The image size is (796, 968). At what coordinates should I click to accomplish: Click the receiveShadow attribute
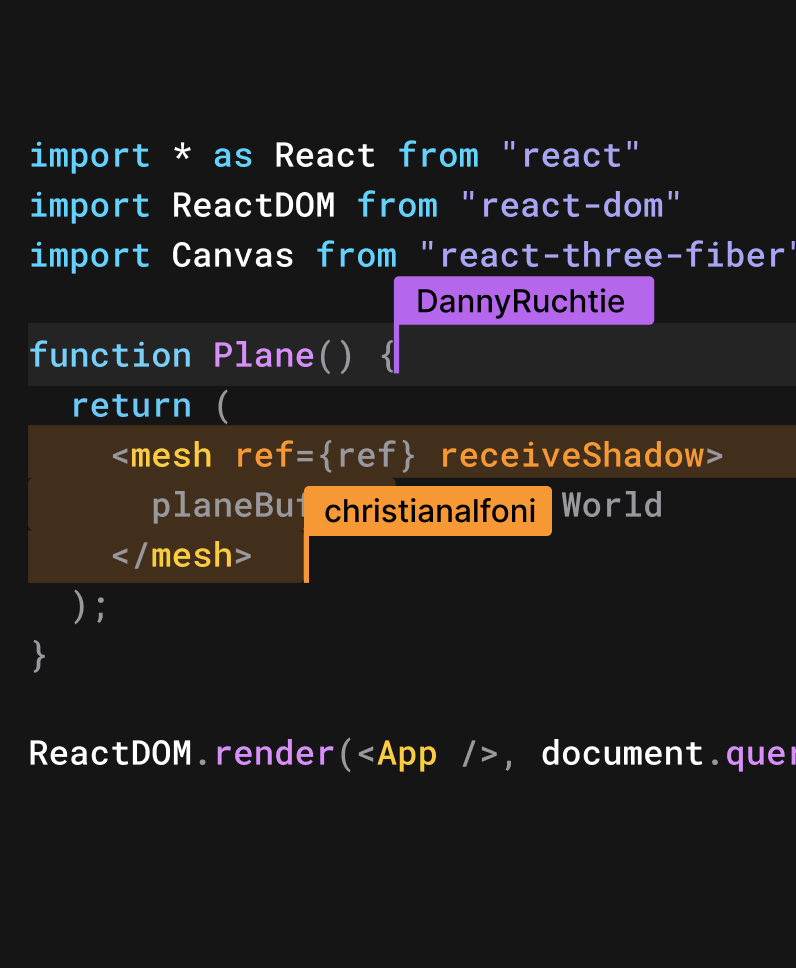(572, 456)
